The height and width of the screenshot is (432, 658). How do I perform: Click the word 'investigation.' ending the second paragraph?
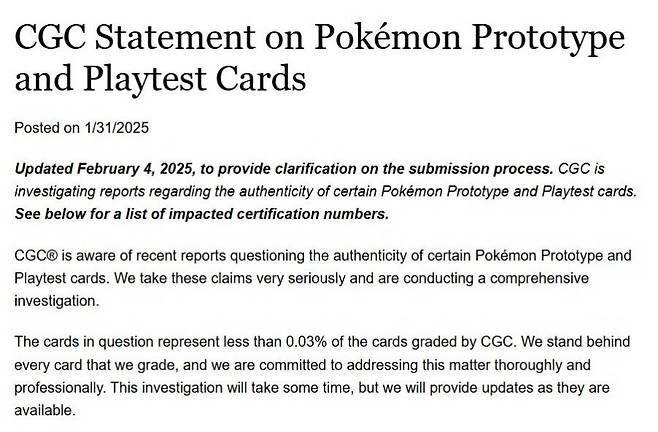54,302
